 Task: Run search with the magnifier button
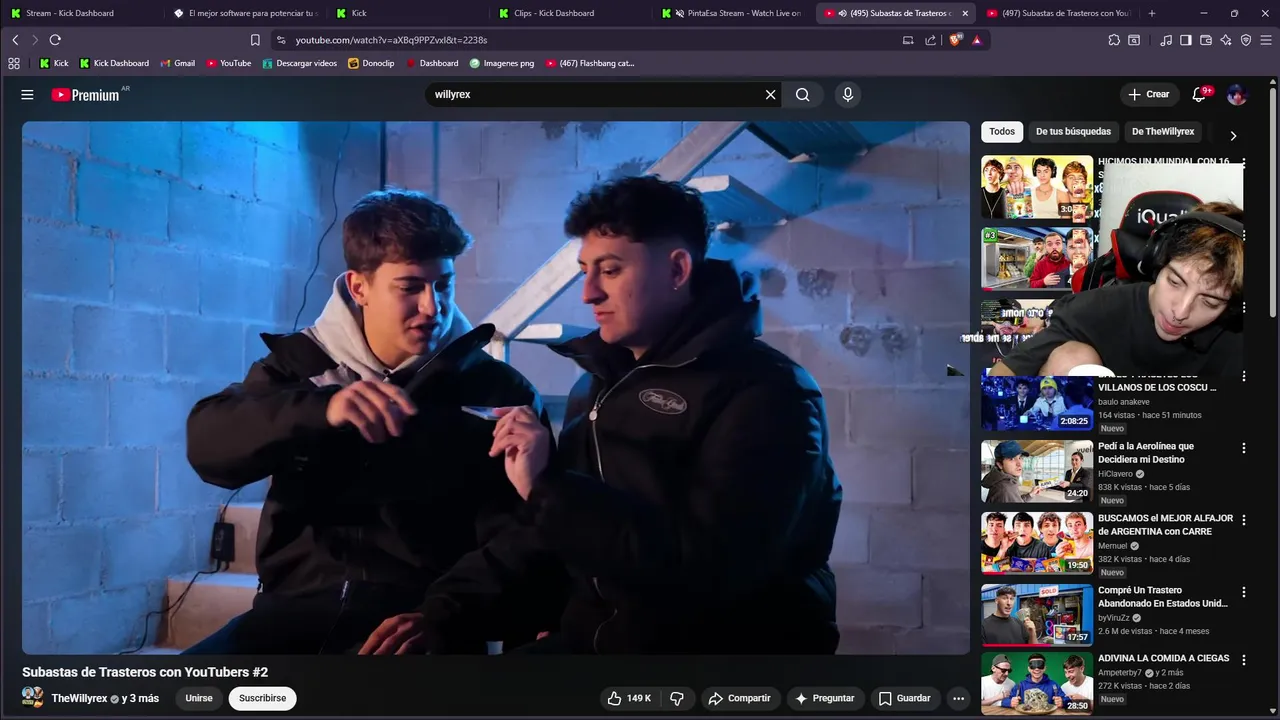(x=803, y=95)
